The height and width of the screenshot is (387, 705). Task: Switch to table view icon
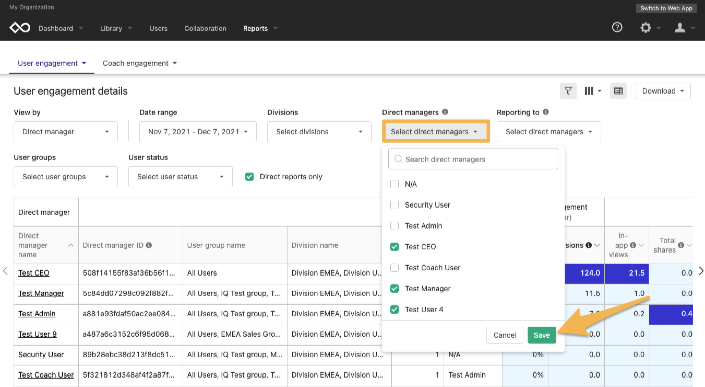pos(618,91)
